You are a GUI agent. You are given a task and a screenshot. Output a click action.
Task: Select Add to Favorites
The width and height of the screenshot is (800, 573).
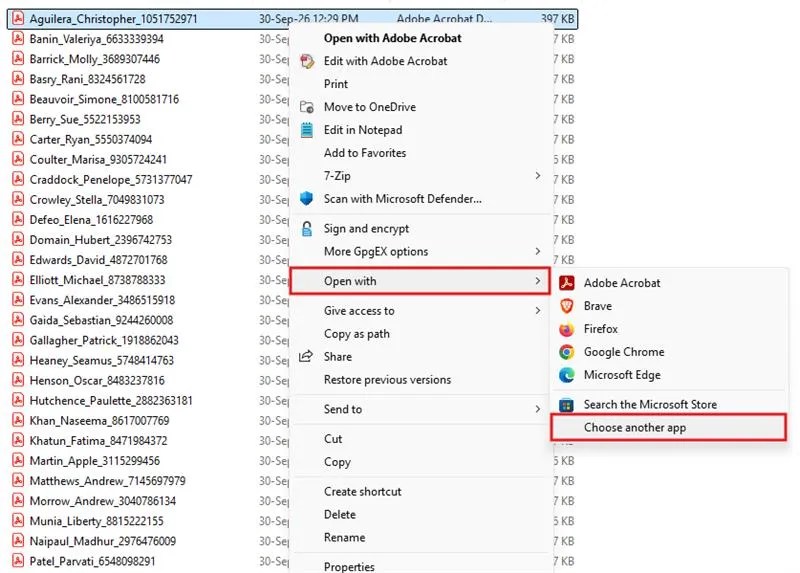[365, 153]
